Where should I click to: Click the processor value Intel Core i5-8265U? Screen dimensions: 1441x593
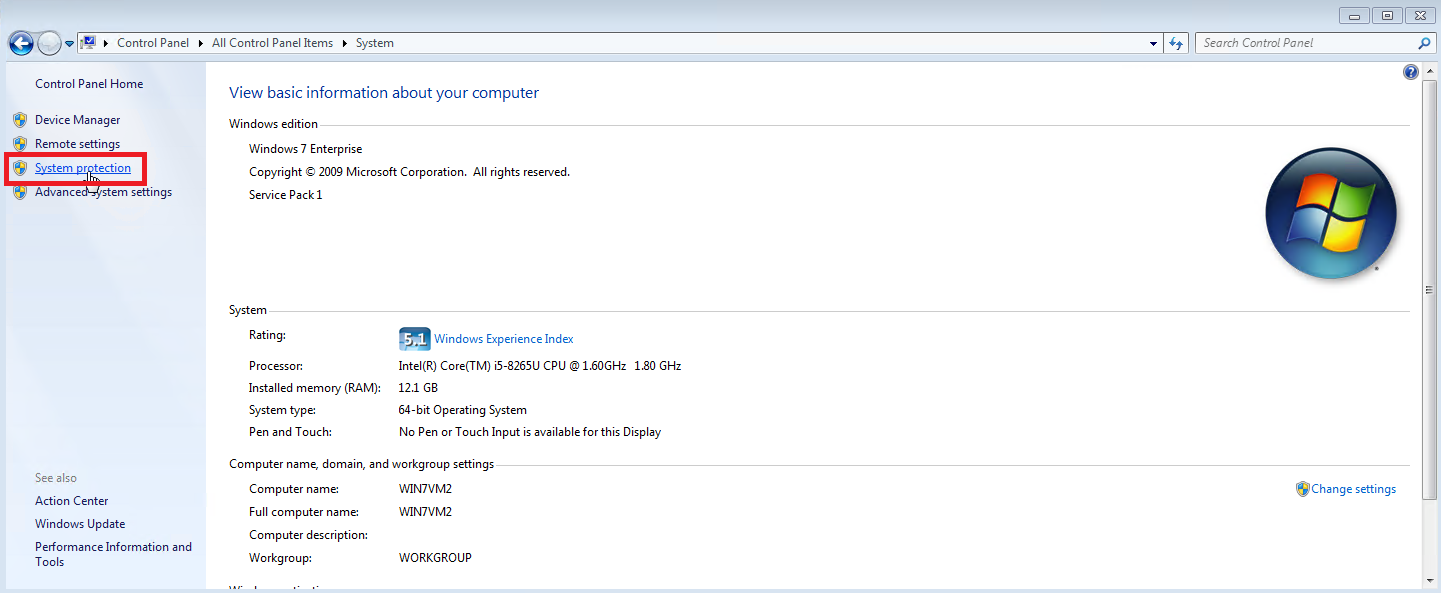pos(540,366)
